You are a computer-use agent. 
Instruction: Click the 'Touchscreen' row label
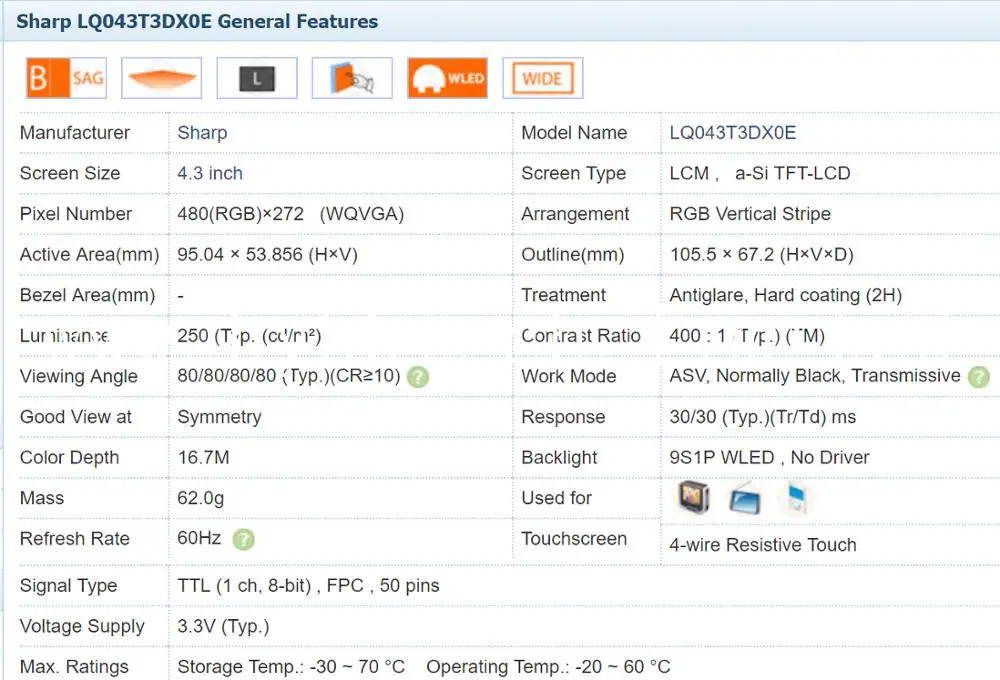pyautogui.click(x=574, y=538)
